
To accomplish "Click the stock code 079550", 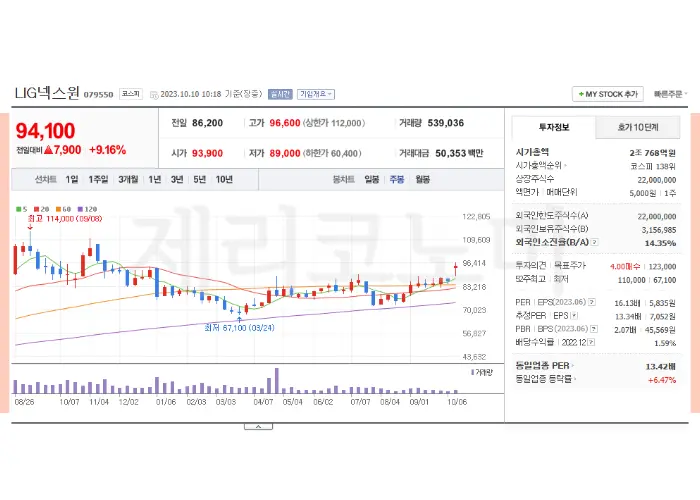I will pyautogui.click(x=99, y=95).
